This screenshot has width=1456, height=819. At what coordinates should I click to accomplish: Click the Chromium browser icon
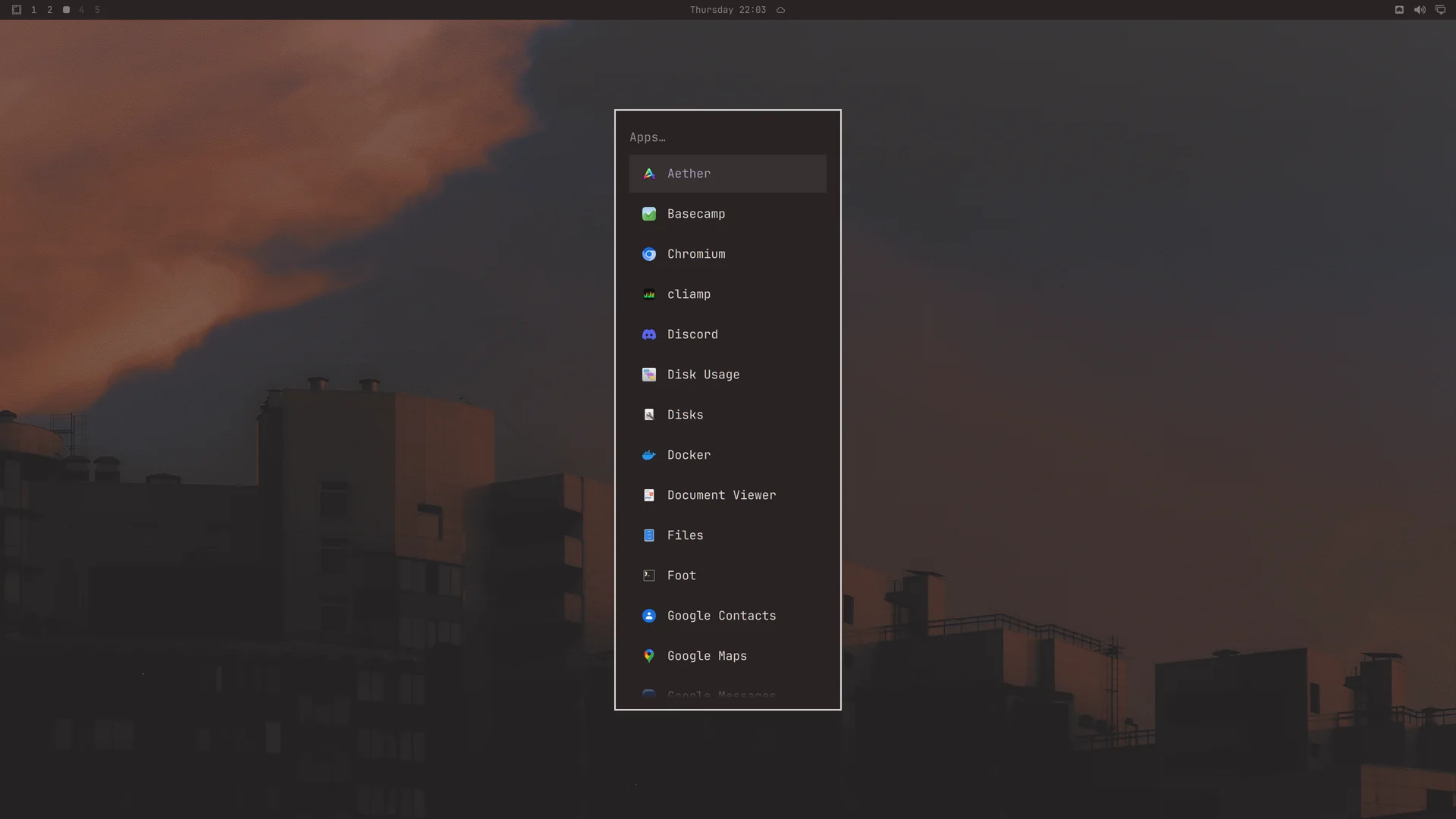[x=649, y=254]
